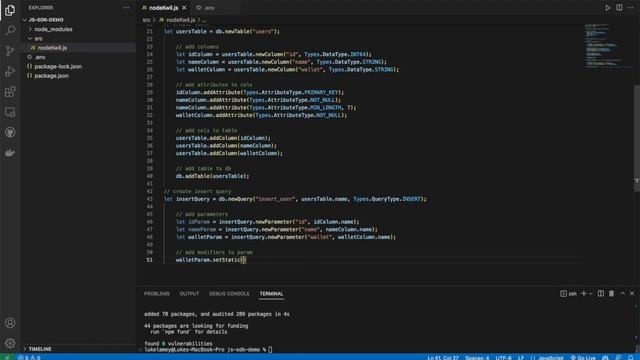Close the nodeKwil.js editor tab
Viewport: 640px width, 360px height.
pos(184,8)
